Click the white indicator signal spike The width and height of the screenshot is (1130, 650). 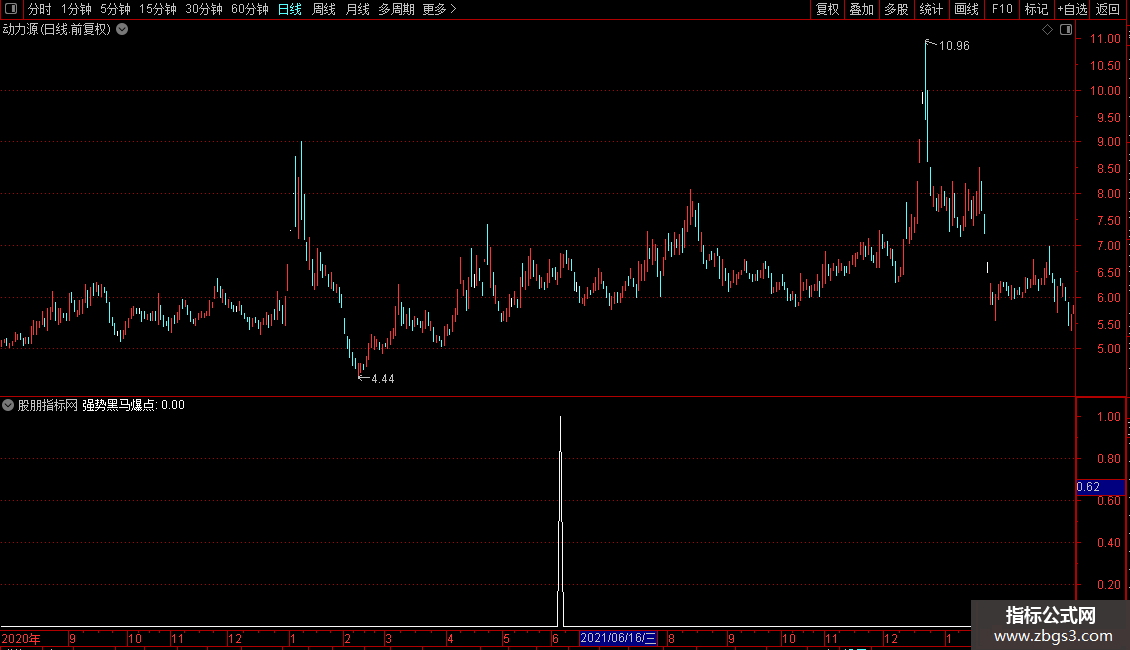point(560,522)
